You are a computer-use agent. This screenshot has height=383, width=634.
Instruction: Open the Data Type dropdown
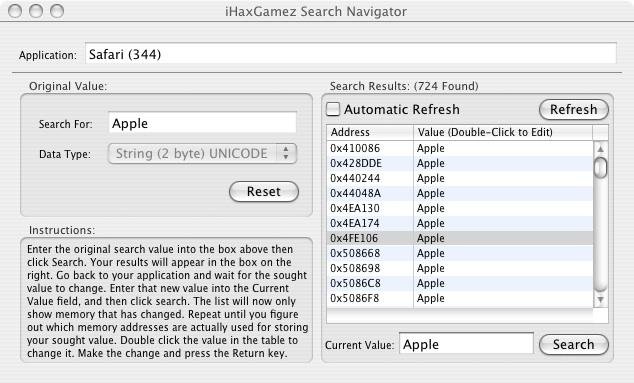[x=202, y=154]
